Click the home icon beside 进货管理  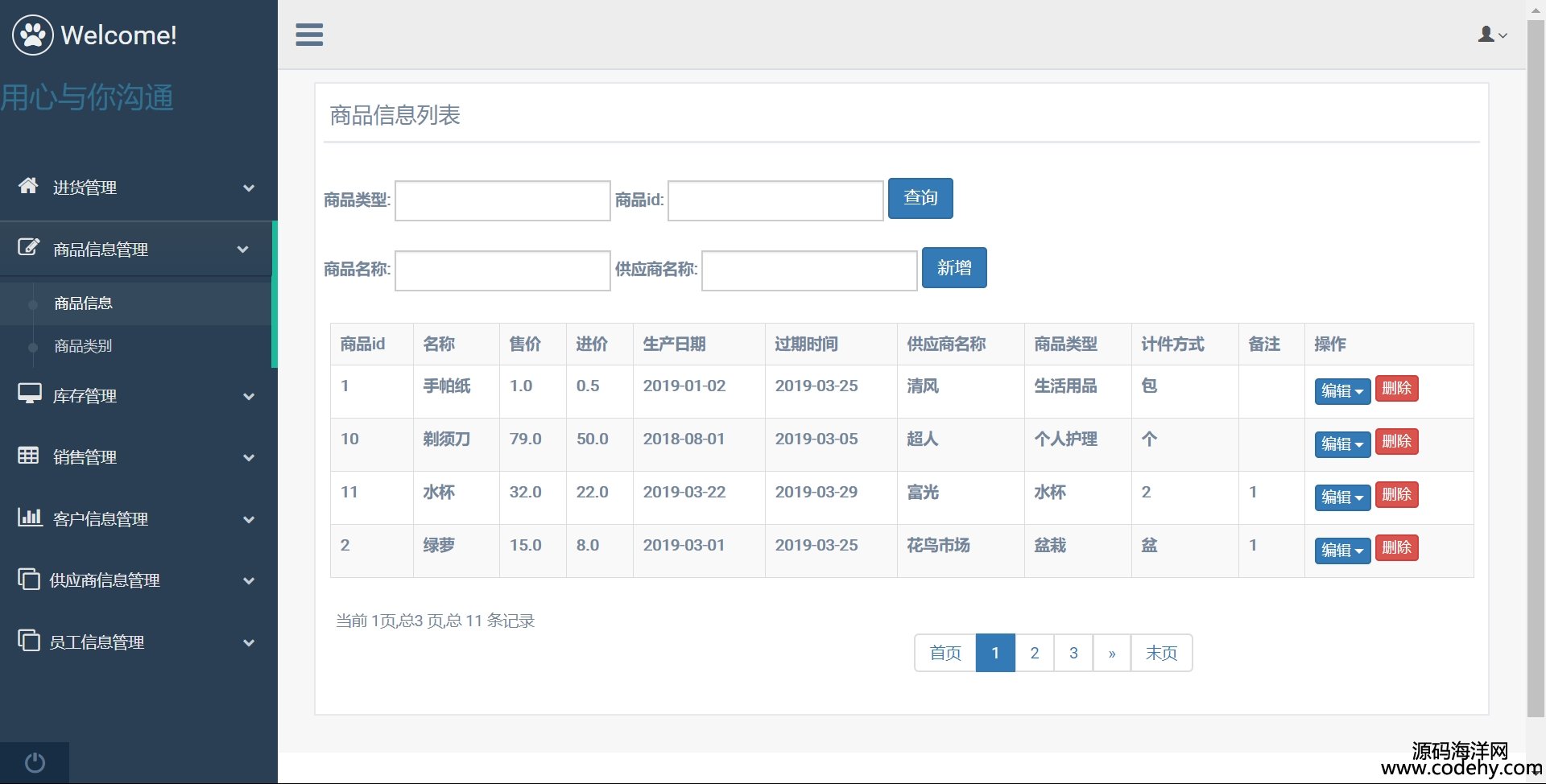28,186
